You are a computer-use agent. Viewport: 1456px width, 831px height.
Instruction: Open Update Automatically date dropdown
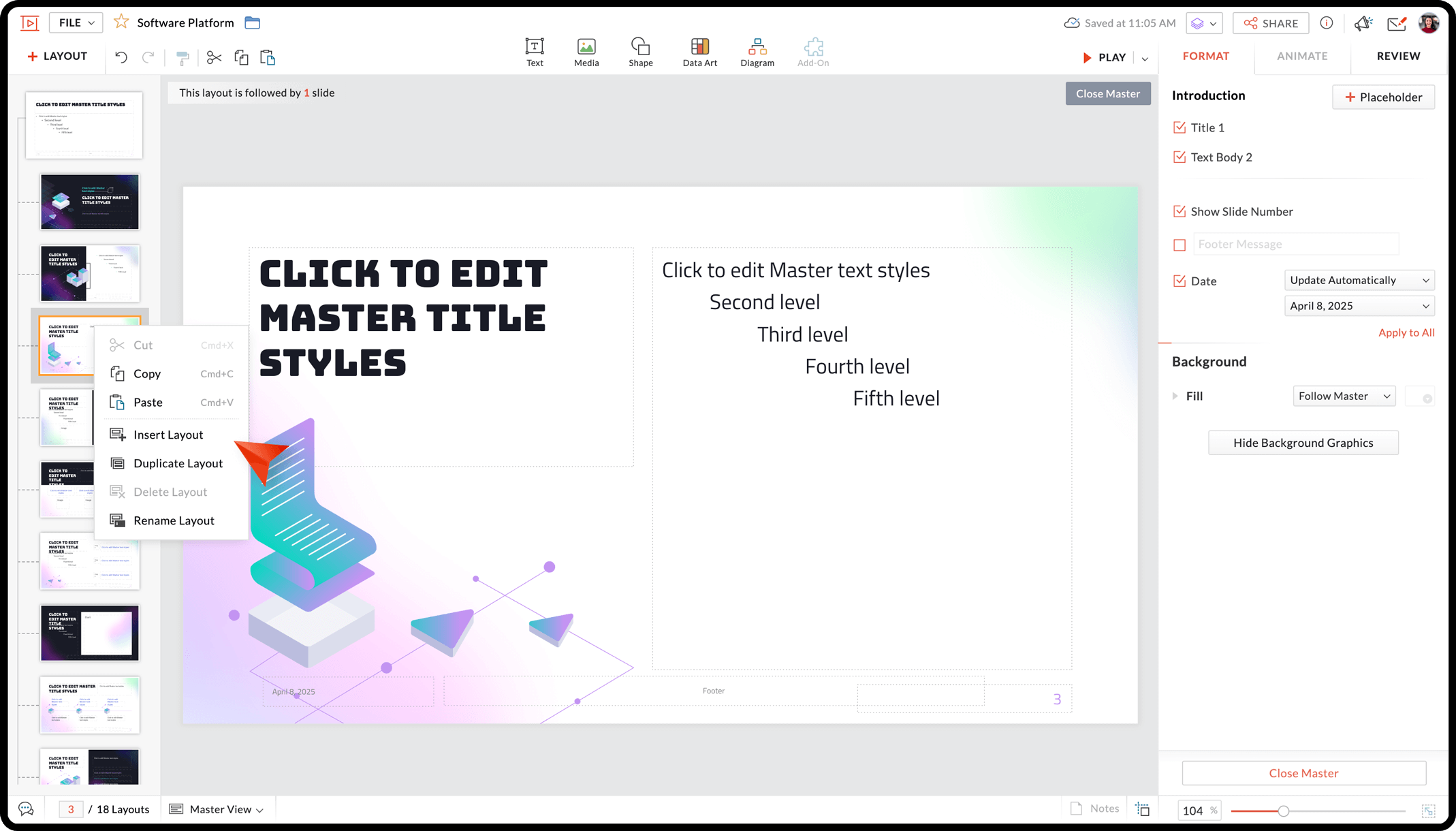point(1359,280)
